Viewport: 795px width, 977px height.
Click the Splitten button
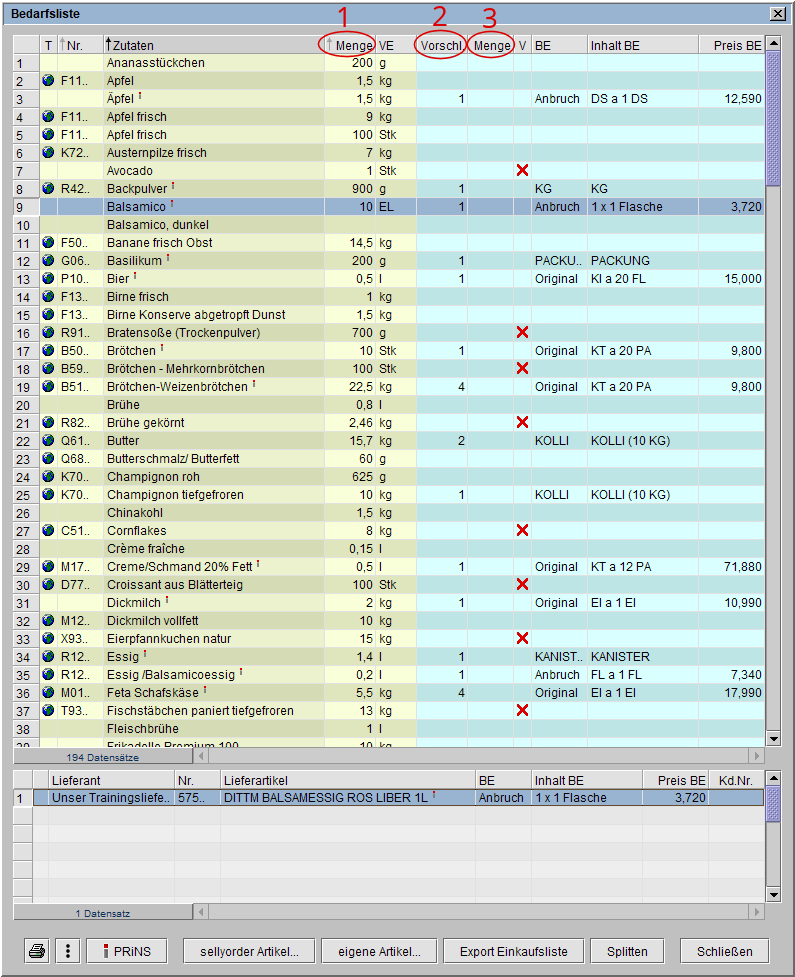pyautogui.click(x=627, y=951)
